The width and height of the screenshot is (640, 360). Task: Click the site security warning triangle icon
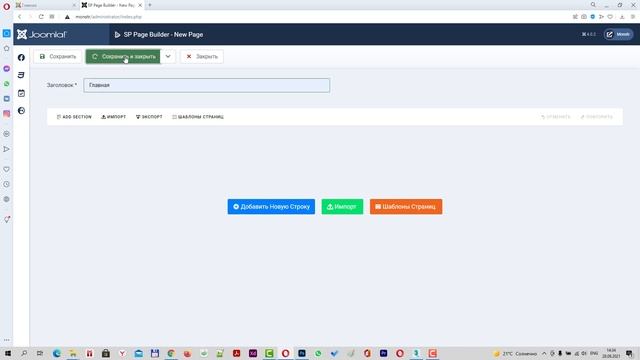[67, 17]
